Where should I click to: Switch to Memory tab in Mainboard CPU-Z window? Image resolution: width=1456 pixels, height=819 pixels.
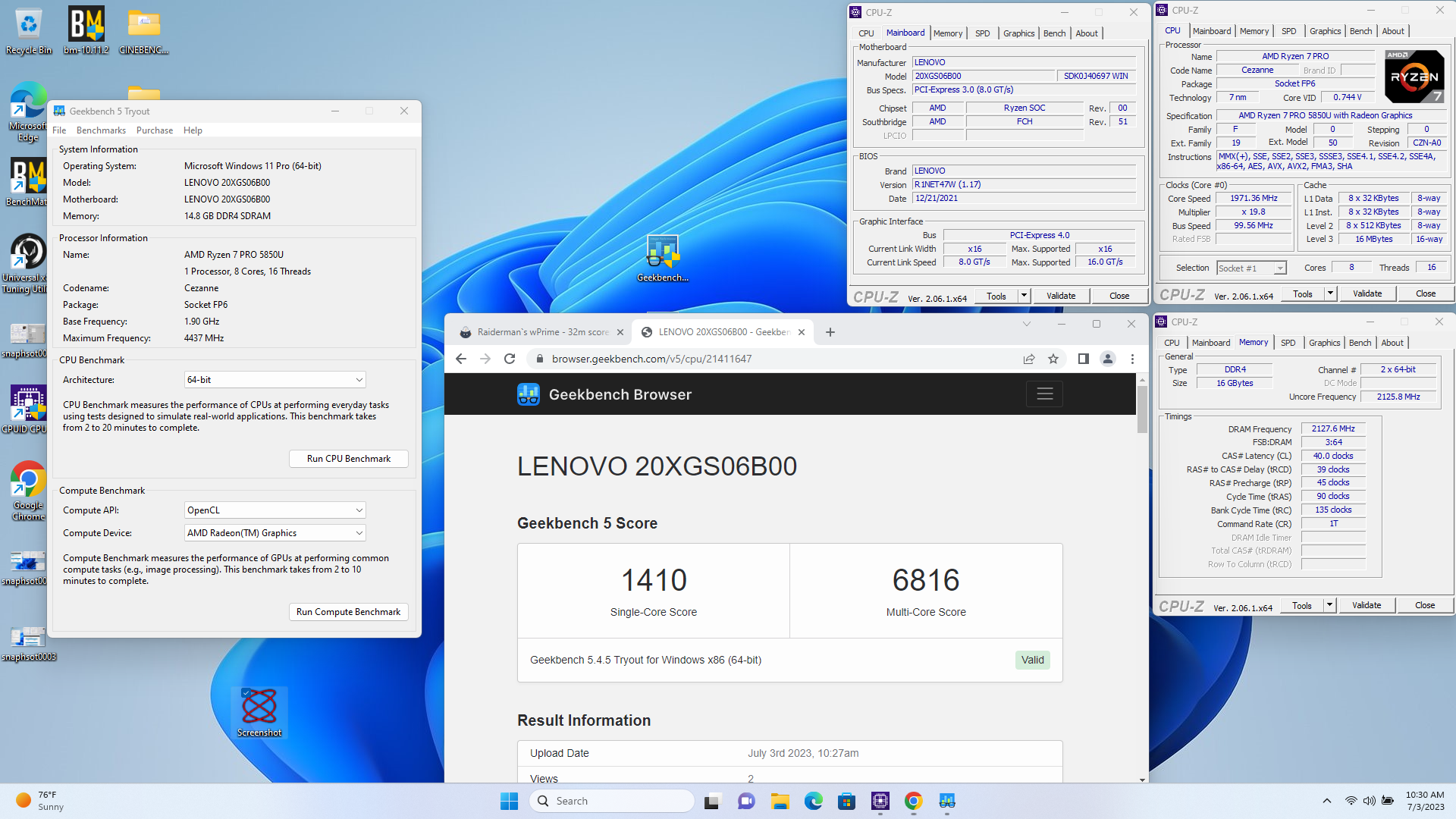tap(948, 33)
